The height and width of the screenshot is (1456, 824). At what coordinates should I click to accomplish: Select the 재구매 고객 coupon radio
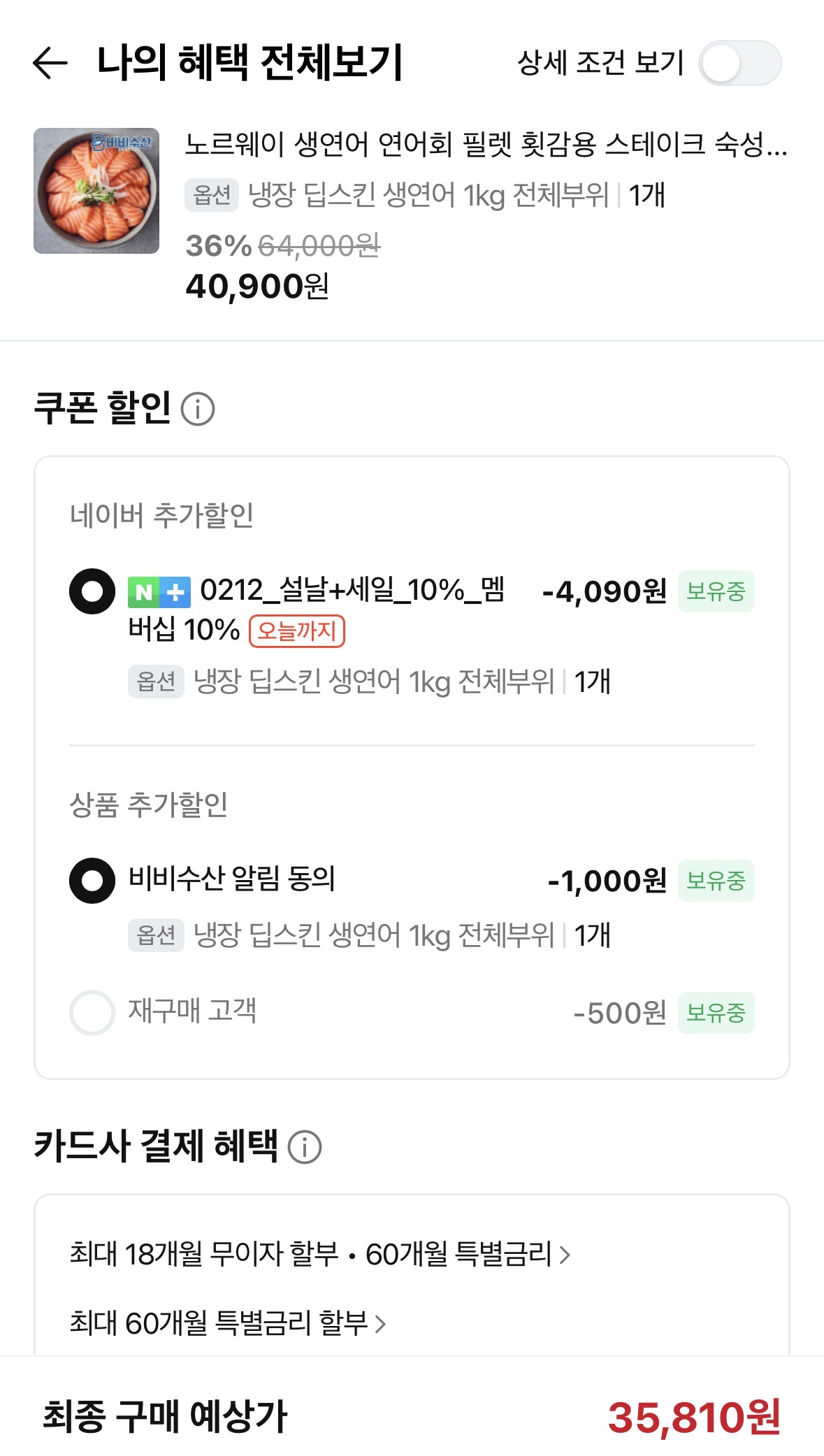pyautogui.click(x=92, y=1013)
